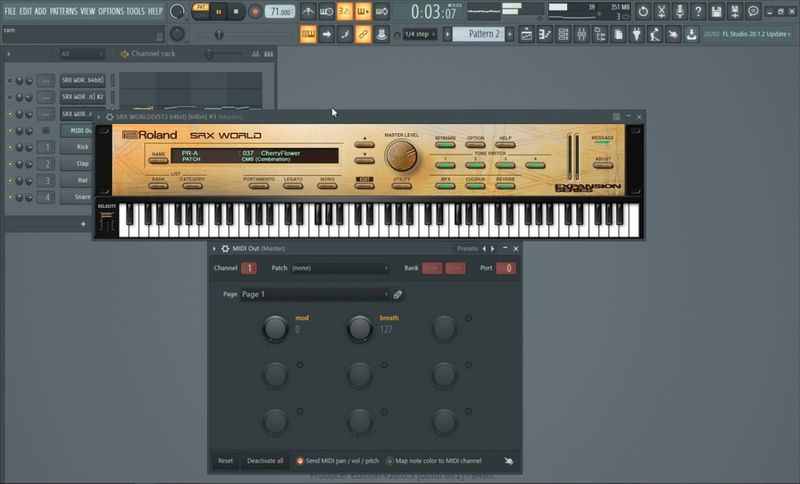This screenshot has height=484, width=800.
Task: Click the breath knob in MIDI Out
Action: (x=360, y=328)
